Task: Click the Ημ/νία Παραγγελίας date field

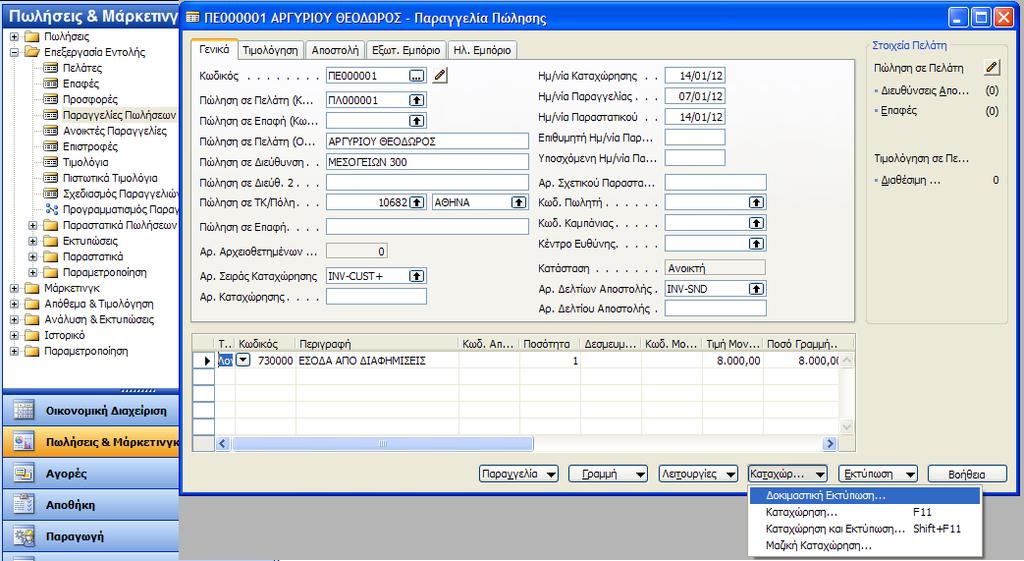Action: [695, 97]
